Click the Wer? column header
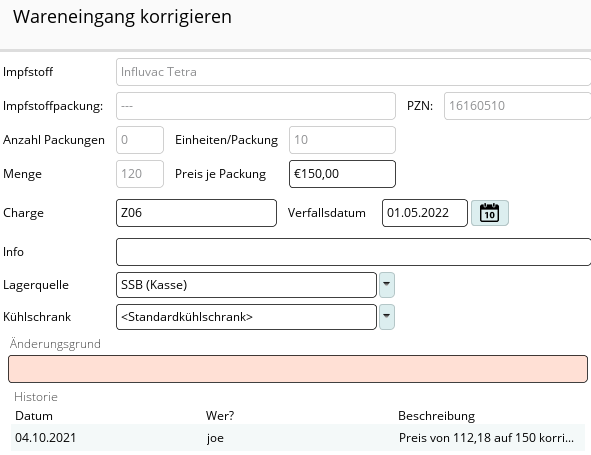The width and height of the screenshot is (591, 455). [x=220, y=416]
